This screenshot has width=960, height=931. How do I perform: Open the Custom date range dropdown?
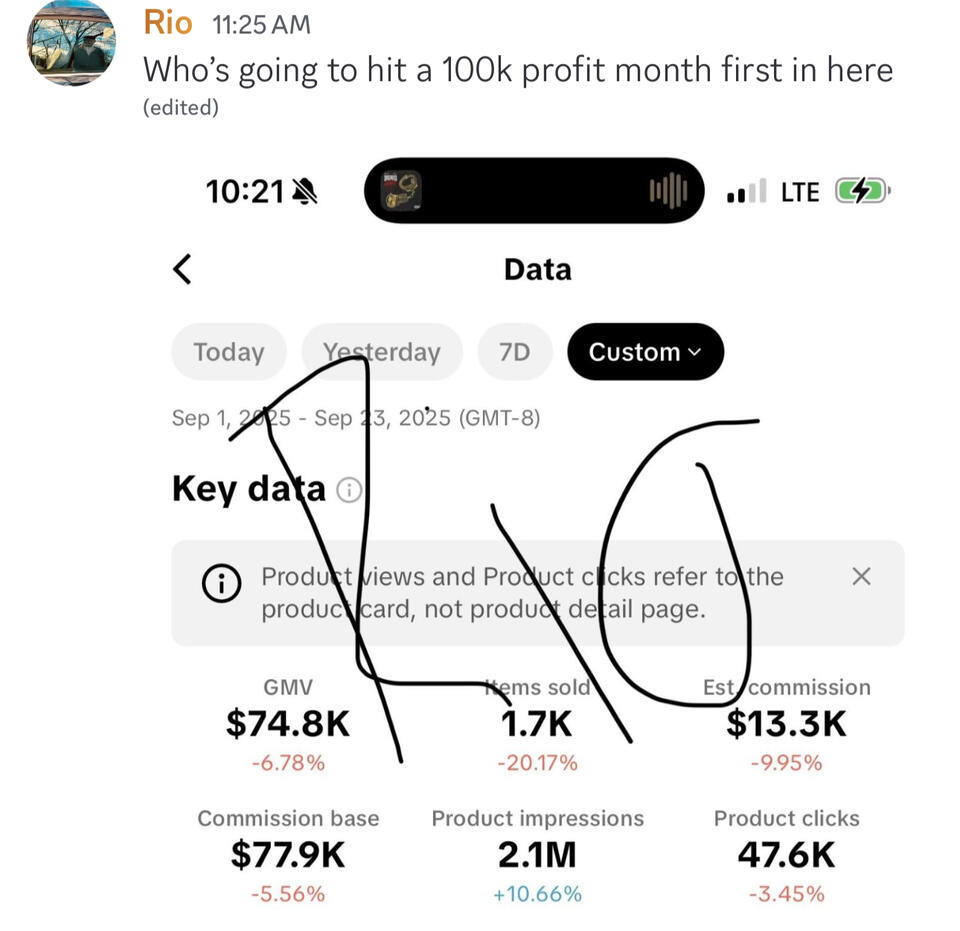pos(644,352)
